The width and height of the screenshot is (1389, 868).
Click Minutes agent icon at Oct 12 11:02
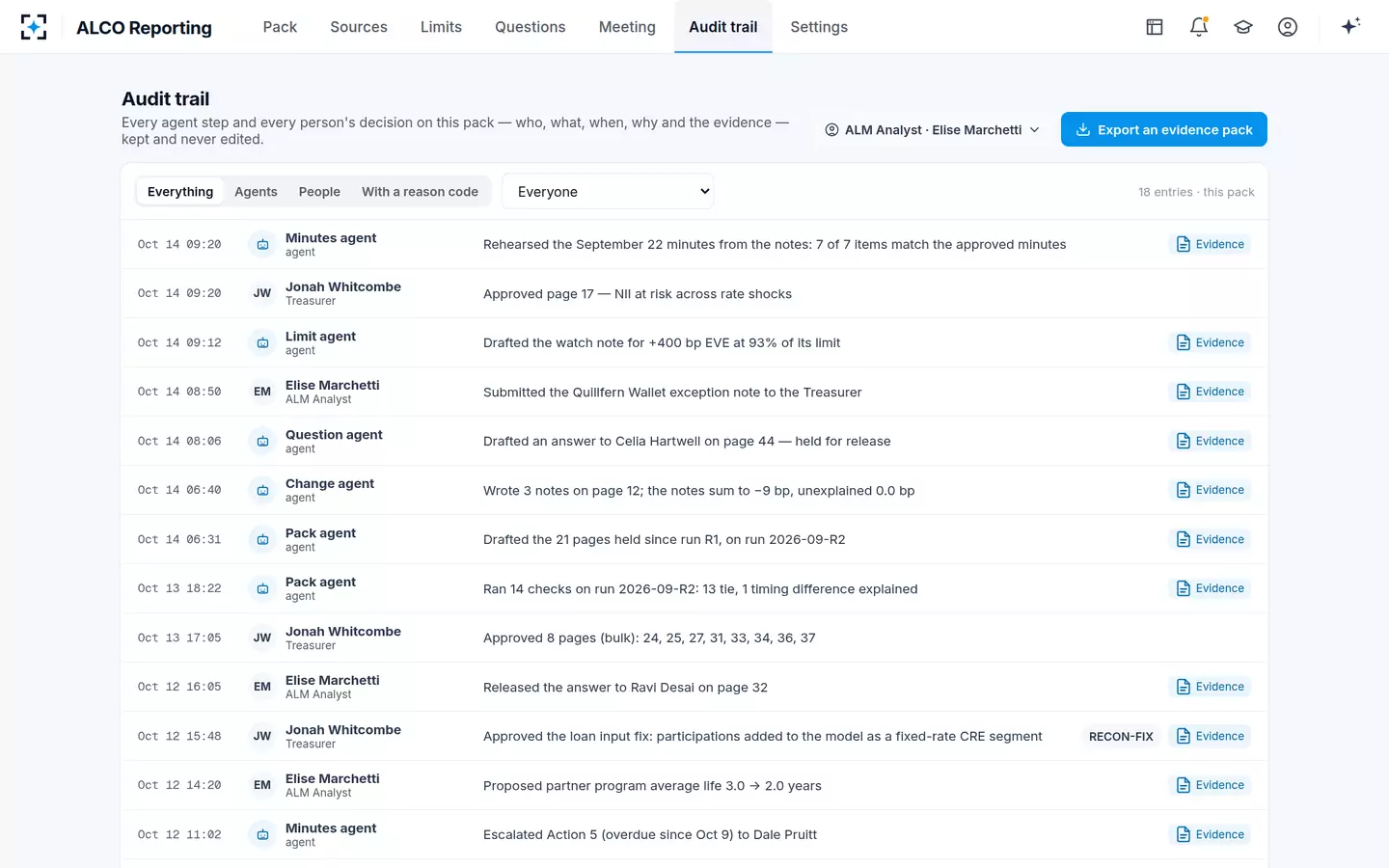[x=262, y=835]
